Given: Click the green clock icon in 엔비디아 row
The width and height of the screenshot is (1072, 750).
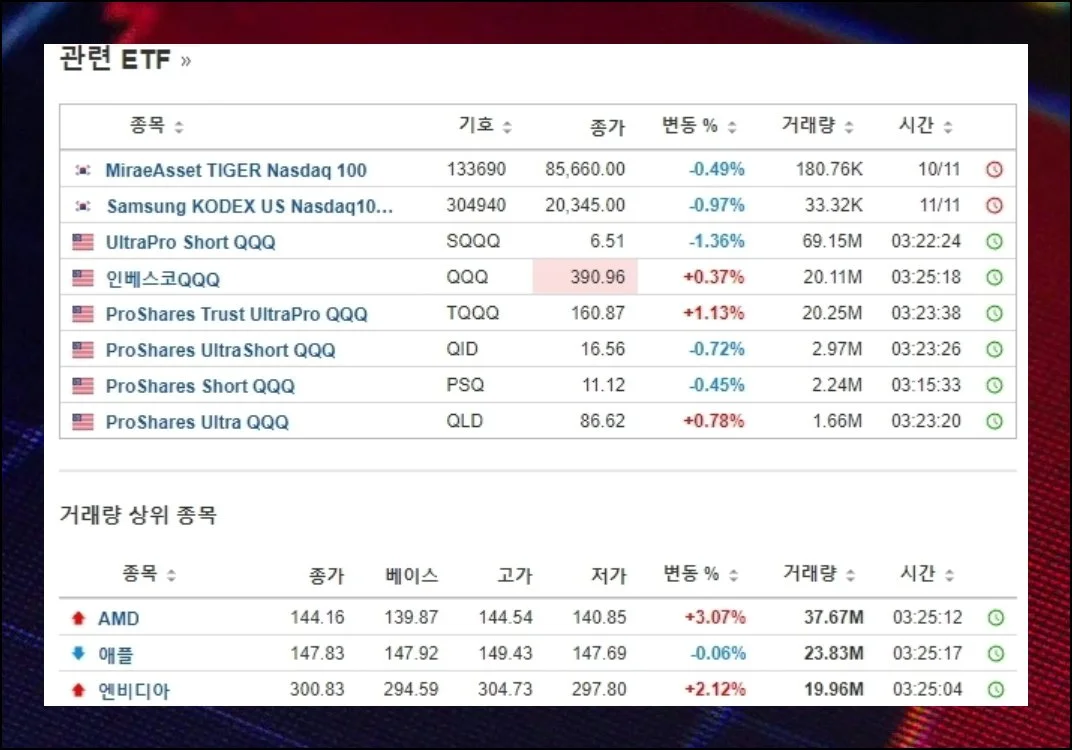Looking at the screenshot, I should (995, 690).
